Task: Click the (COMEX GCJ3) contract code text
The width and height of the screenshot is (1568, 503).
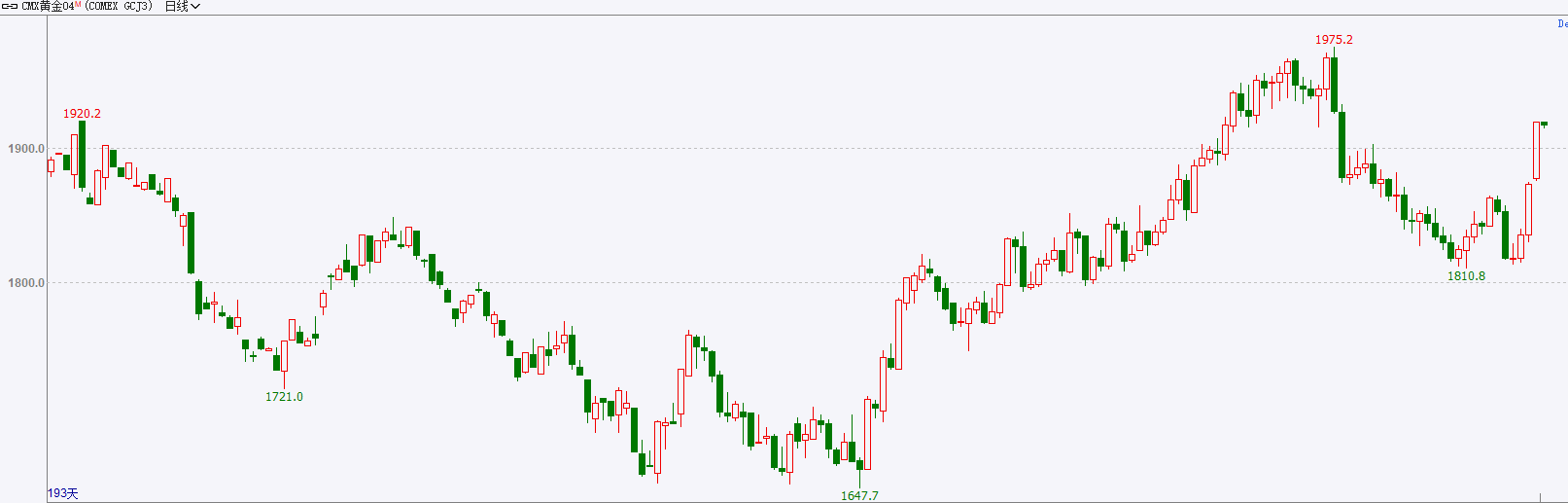Action: (x=119, y=7)
